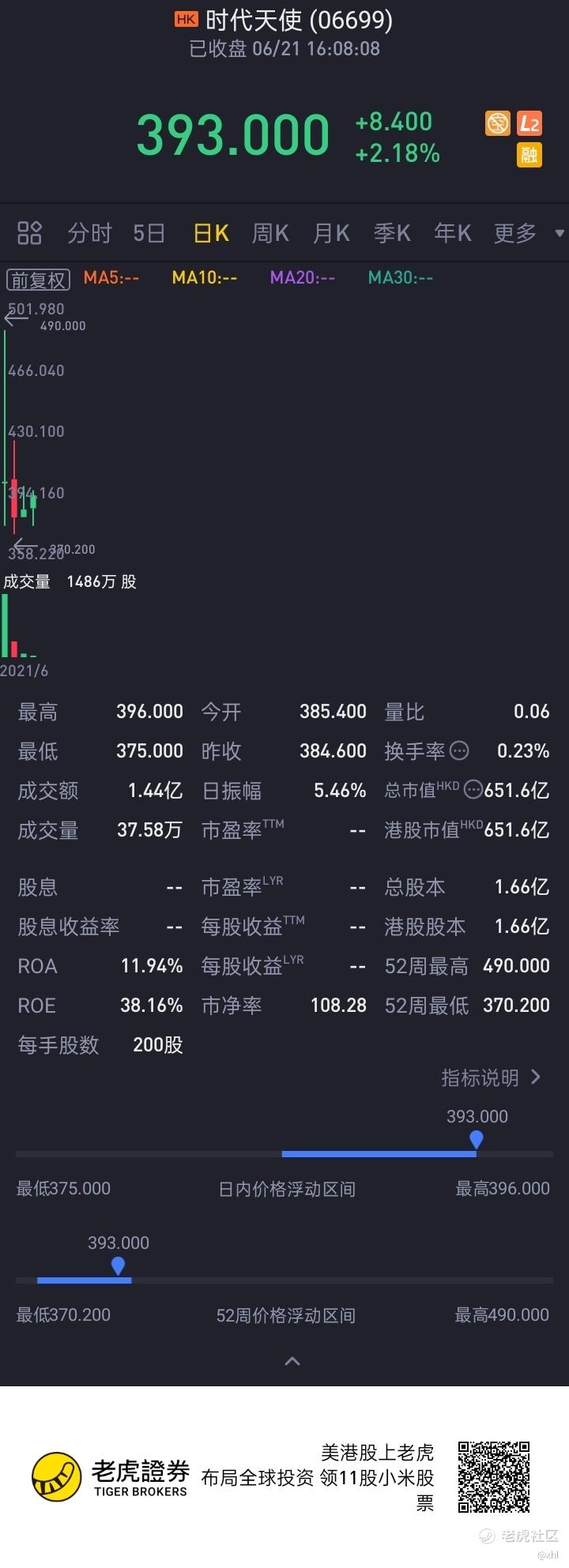This screenshot has height=1568, width=569.
Task: Tap the QR code image
Action: [494, 1477]
